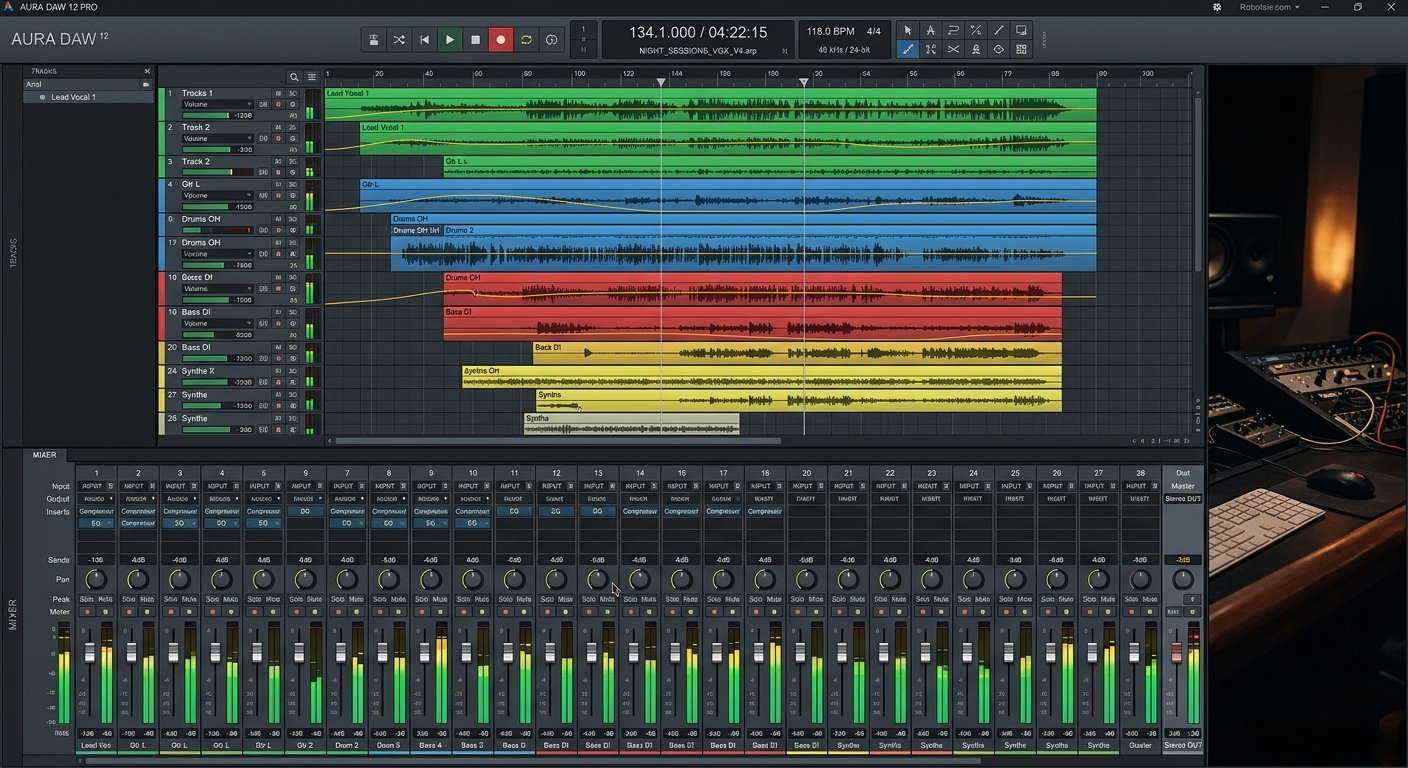
Task: Click the arrangement horizontal scrollbar
Action: [558, 440]
